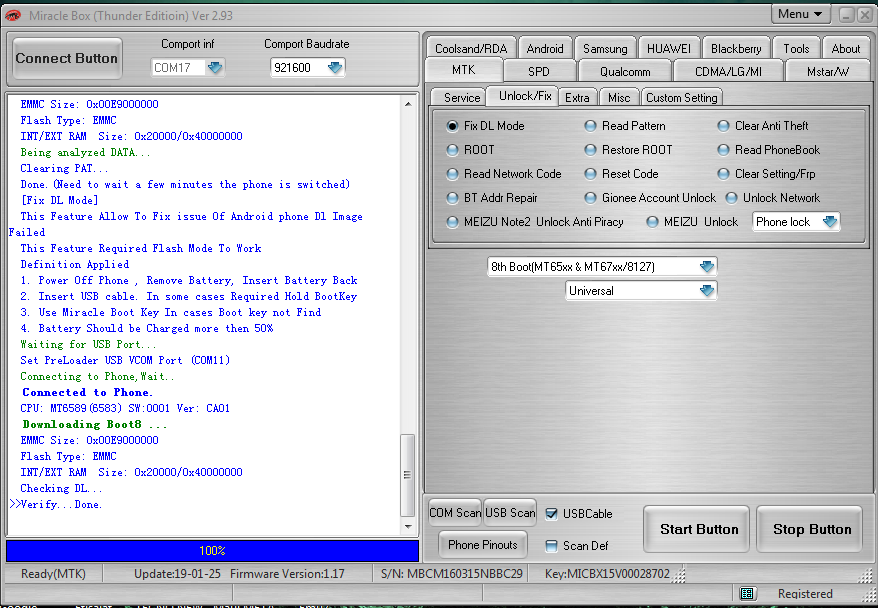Click the COM Scan button
Viewport: 878px width, 608px height.
coord(455,513)
